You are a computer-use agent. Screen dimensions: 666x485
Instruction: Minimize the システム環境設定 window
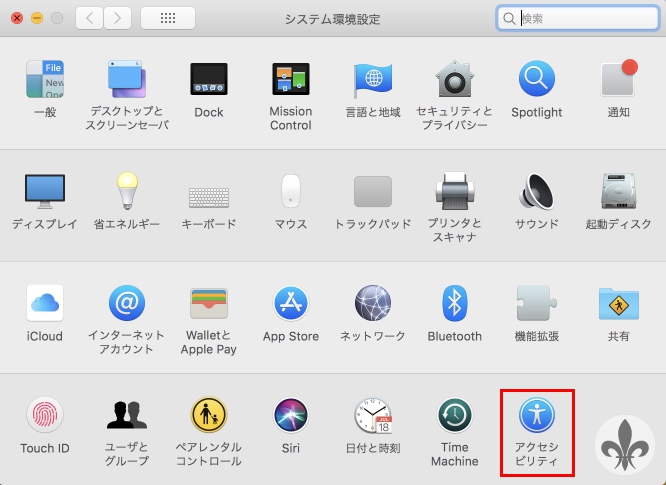(37, 18)
